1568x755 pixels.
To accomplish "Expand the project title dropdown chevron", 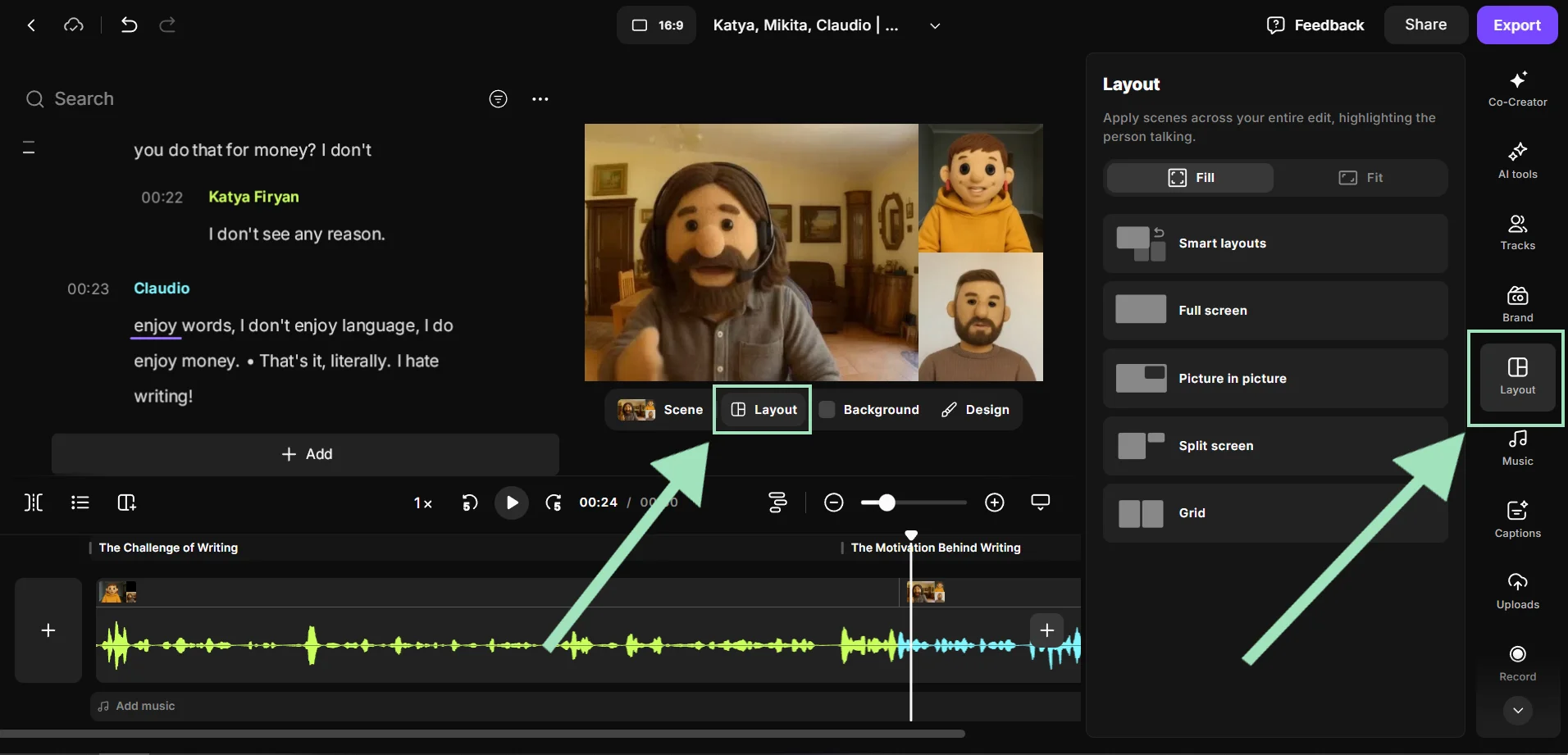I will [935, 25].
